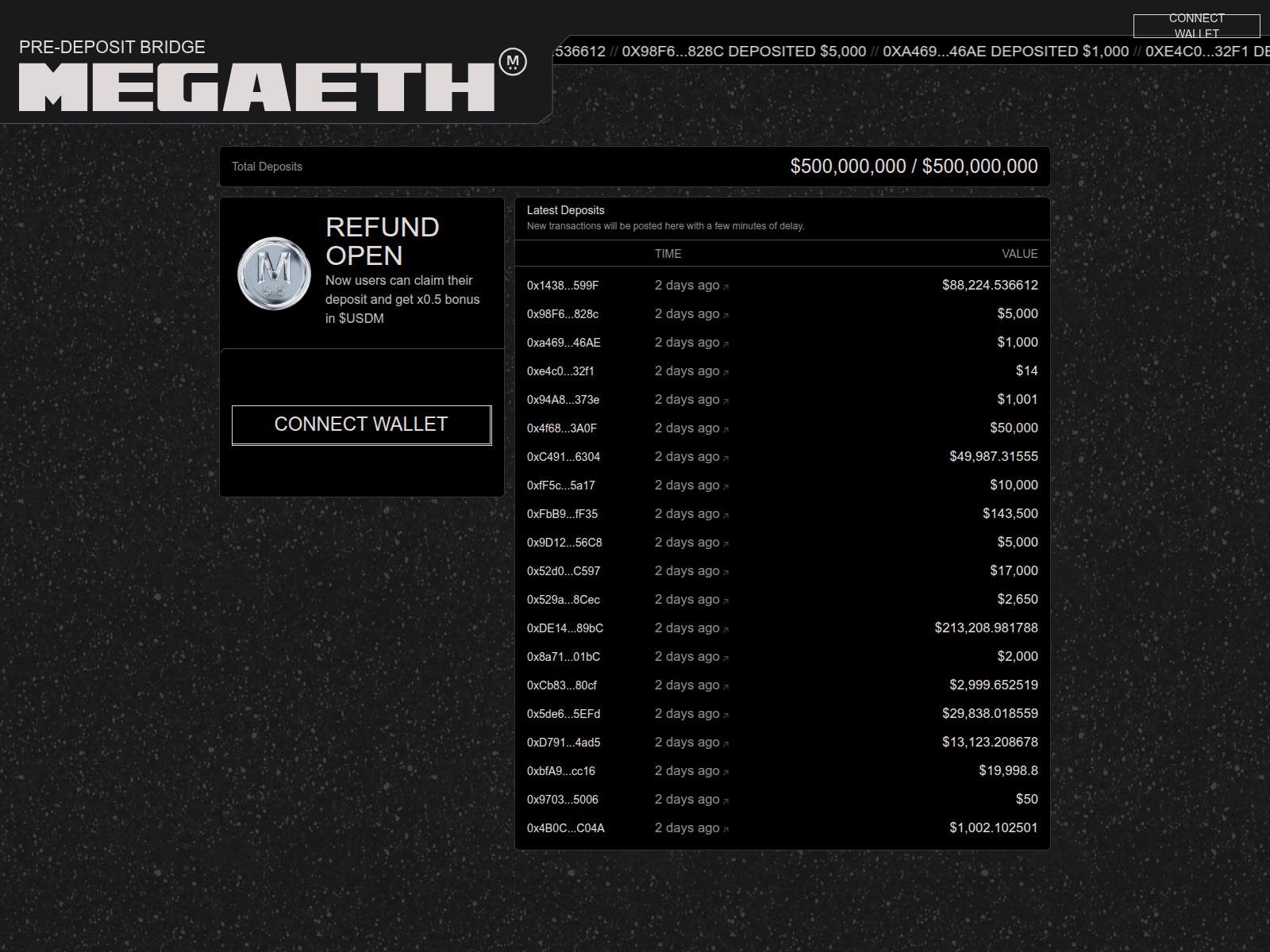
Task: Select the 0xa469...46AE address entry
Action: (564, 343)
